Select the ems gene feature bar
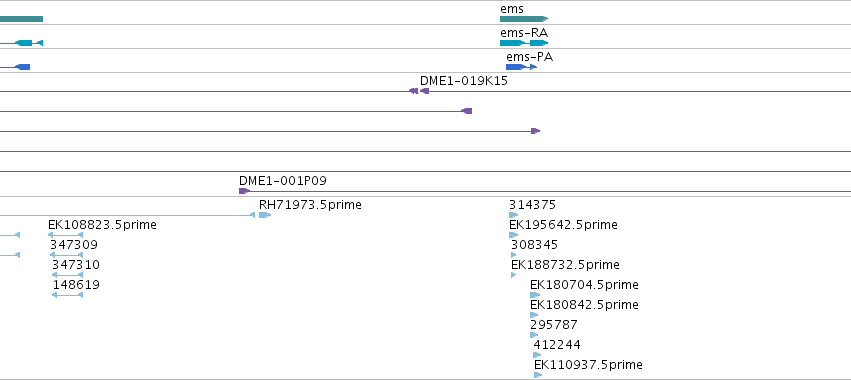 tap(524, 19)
